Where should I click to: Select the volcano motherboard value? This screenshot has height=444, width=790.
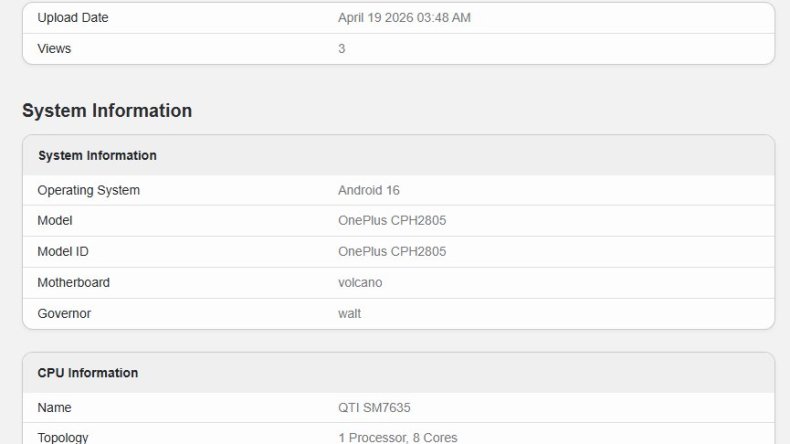(360, 283)
